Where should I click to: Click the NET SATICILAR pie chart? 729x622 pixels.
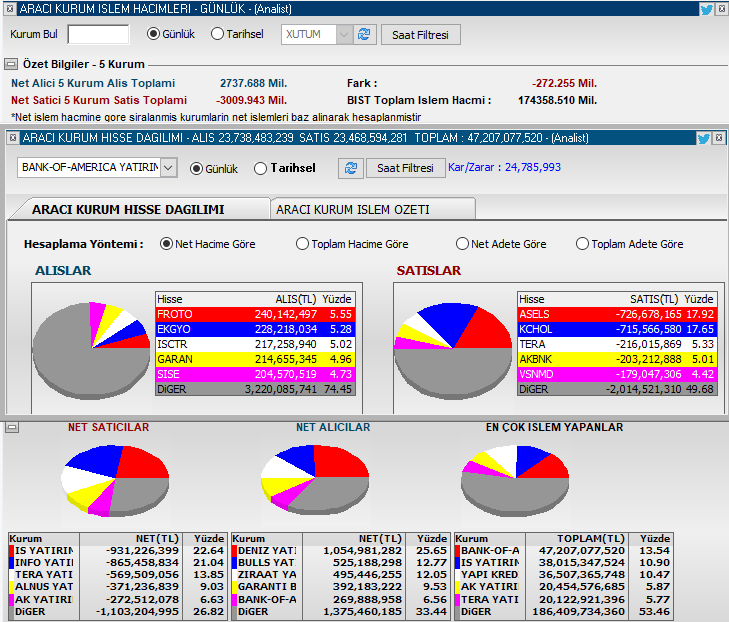[x=115, y=480]
